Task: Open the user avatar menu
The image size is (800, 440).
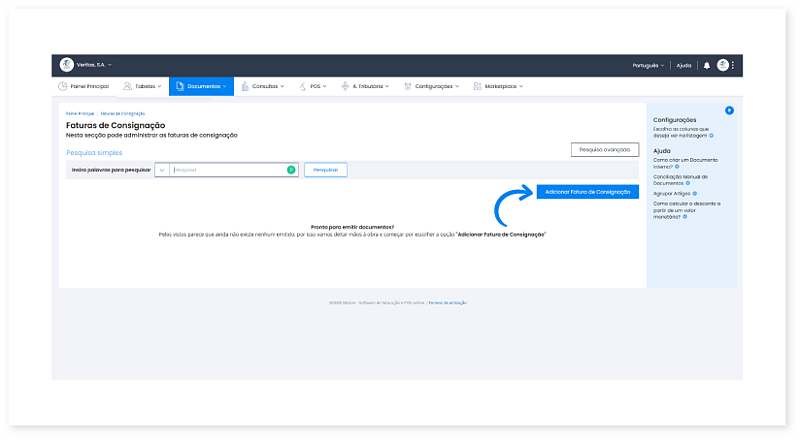Action: [722, 65]
